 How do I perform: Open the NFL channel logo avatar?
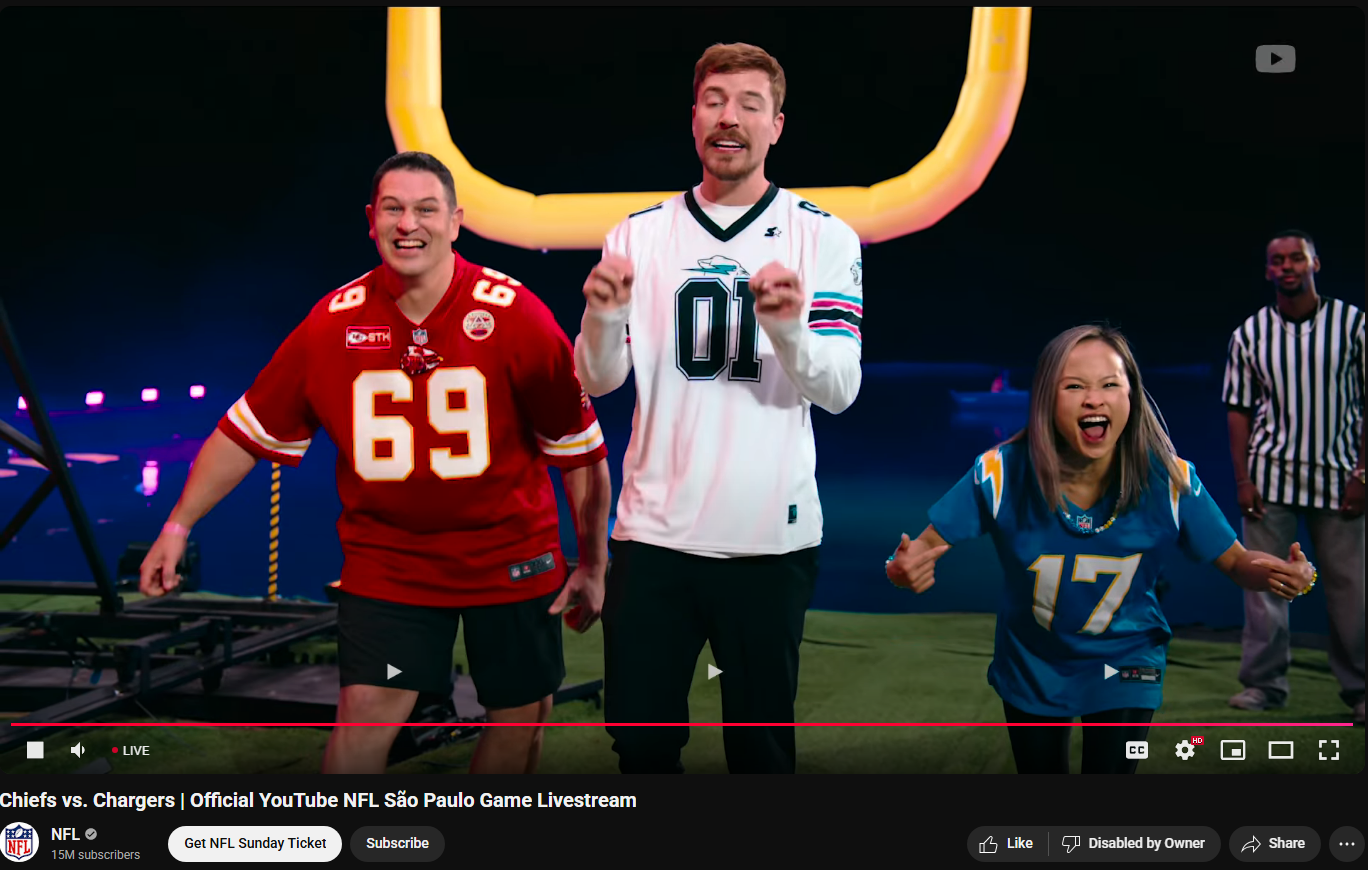[20, 842]
